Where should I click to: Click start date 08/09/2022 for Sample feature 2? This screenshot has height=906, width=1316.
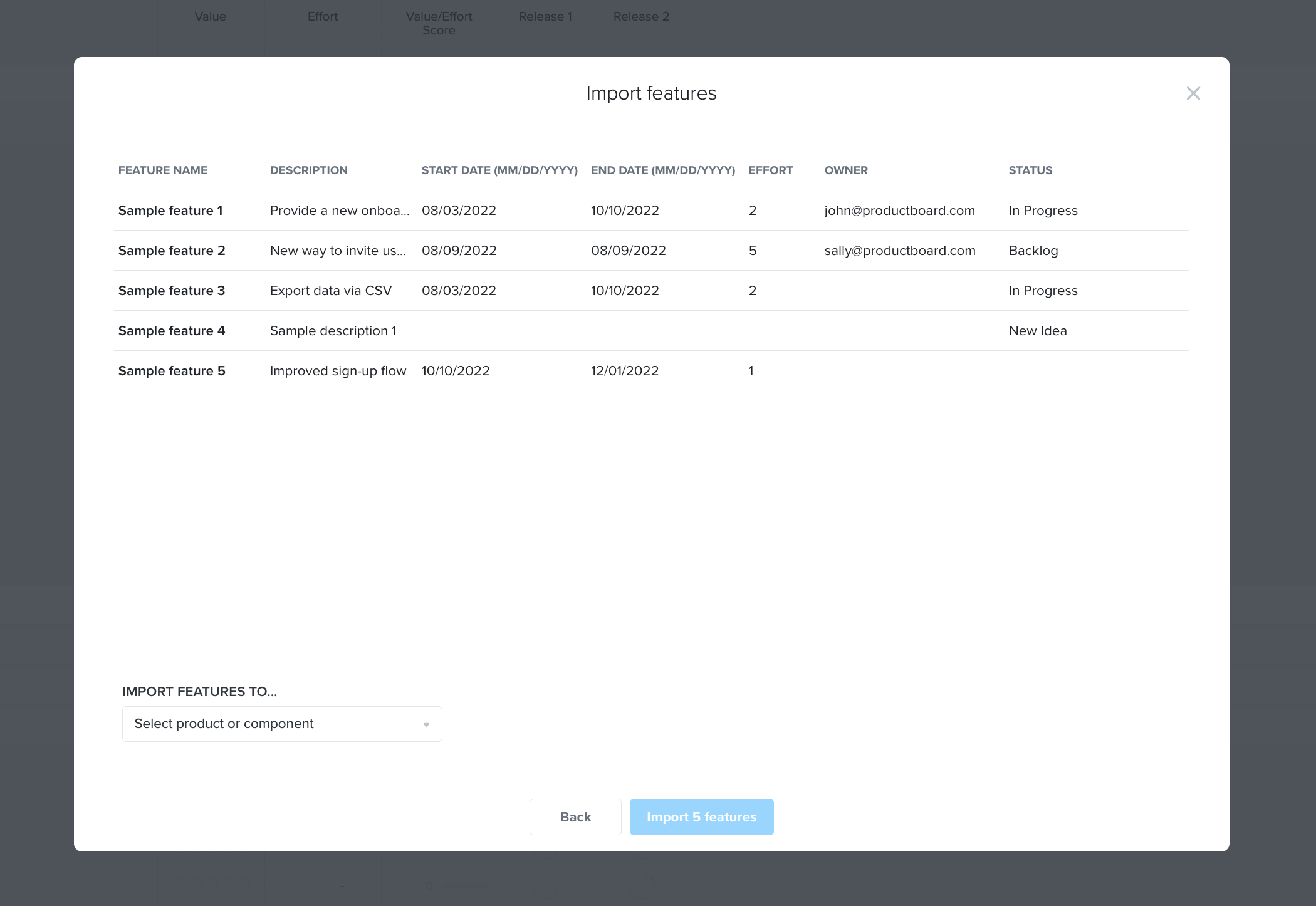point(459,251)
